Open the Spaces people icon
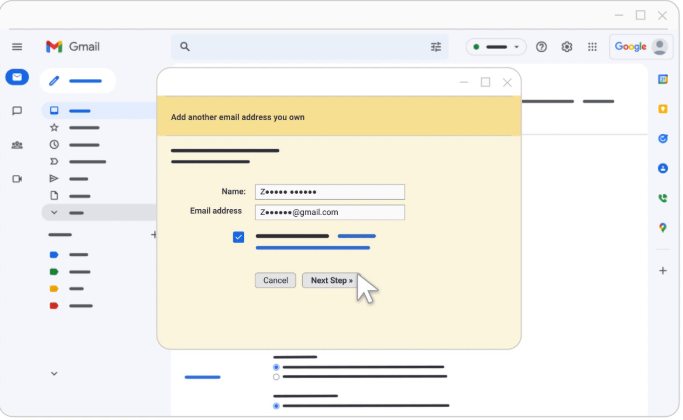 [17, 145]
